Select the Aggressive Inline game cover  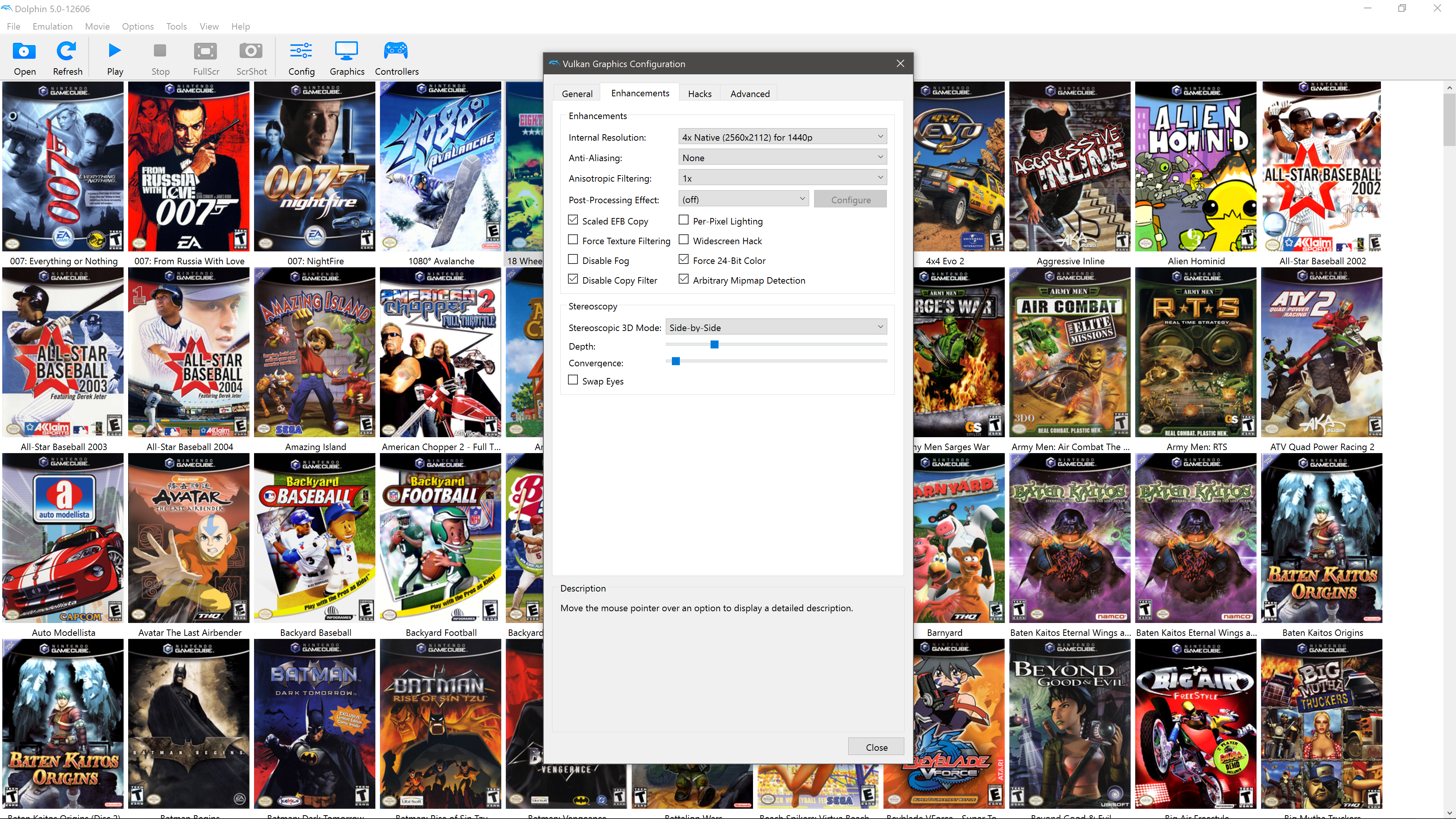tap(1070, 167)
